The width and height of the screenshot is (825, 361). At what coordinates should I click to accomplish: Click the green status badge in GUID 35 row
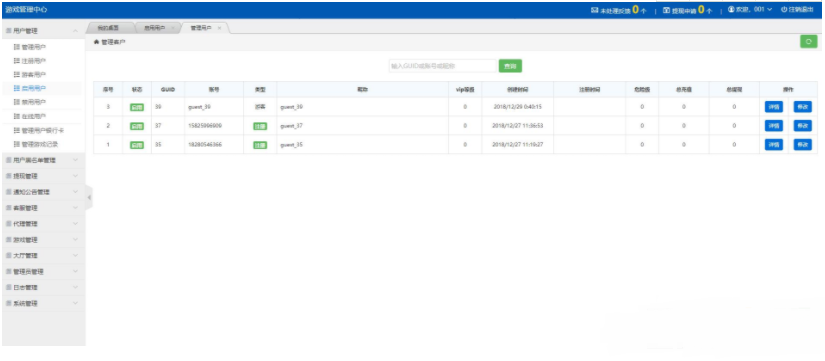tap(137, 145)
